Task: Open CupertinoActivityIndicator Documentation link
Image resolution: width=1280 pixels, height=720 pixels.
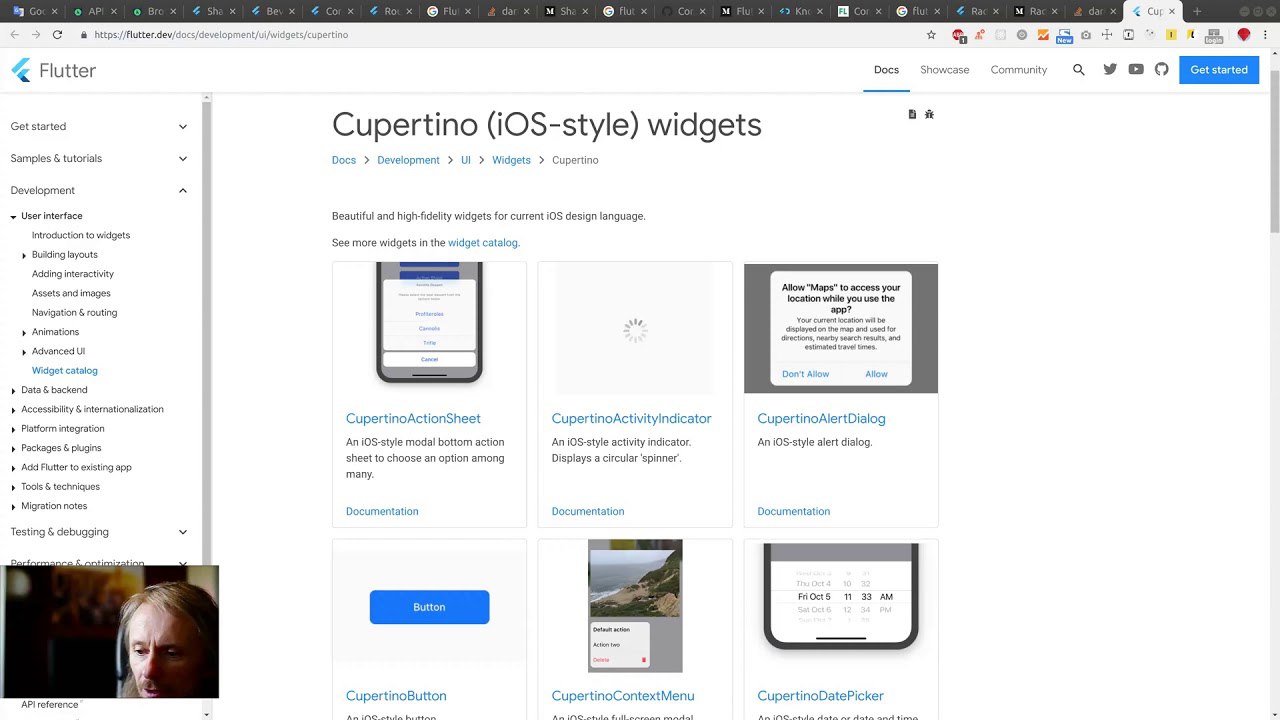Action: pyautogui.click(x=588, y=511)
